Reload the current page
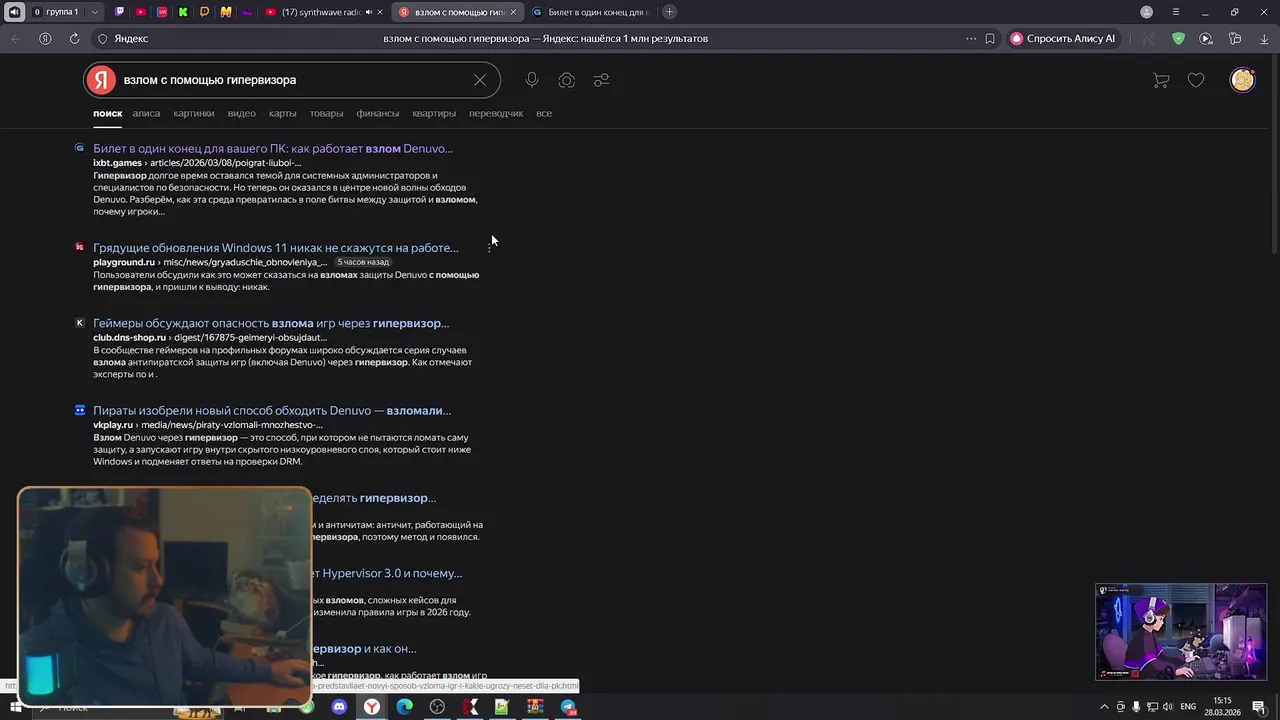The image size is (1280, 720). coord(74,38)
